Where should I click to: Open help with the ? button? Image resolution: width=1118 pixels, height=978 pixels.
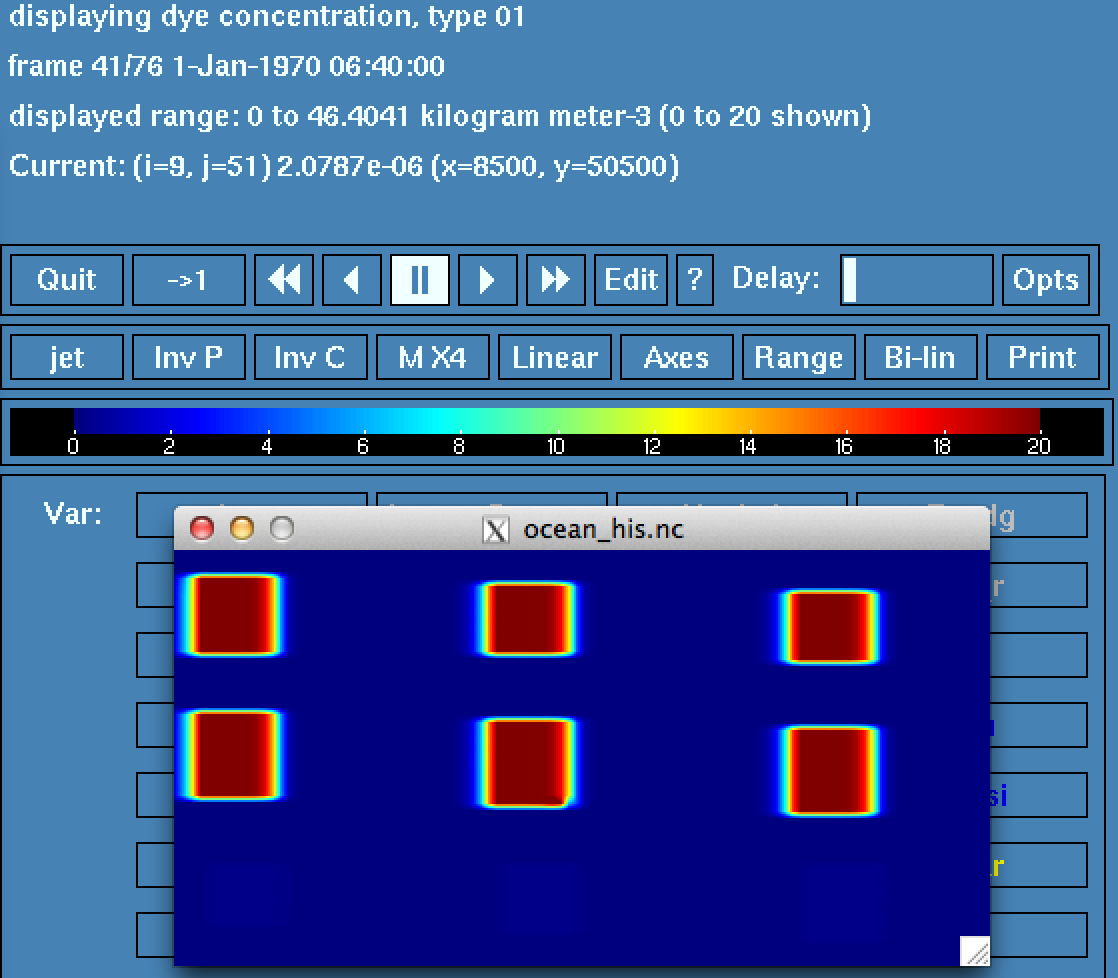(695, 280)
